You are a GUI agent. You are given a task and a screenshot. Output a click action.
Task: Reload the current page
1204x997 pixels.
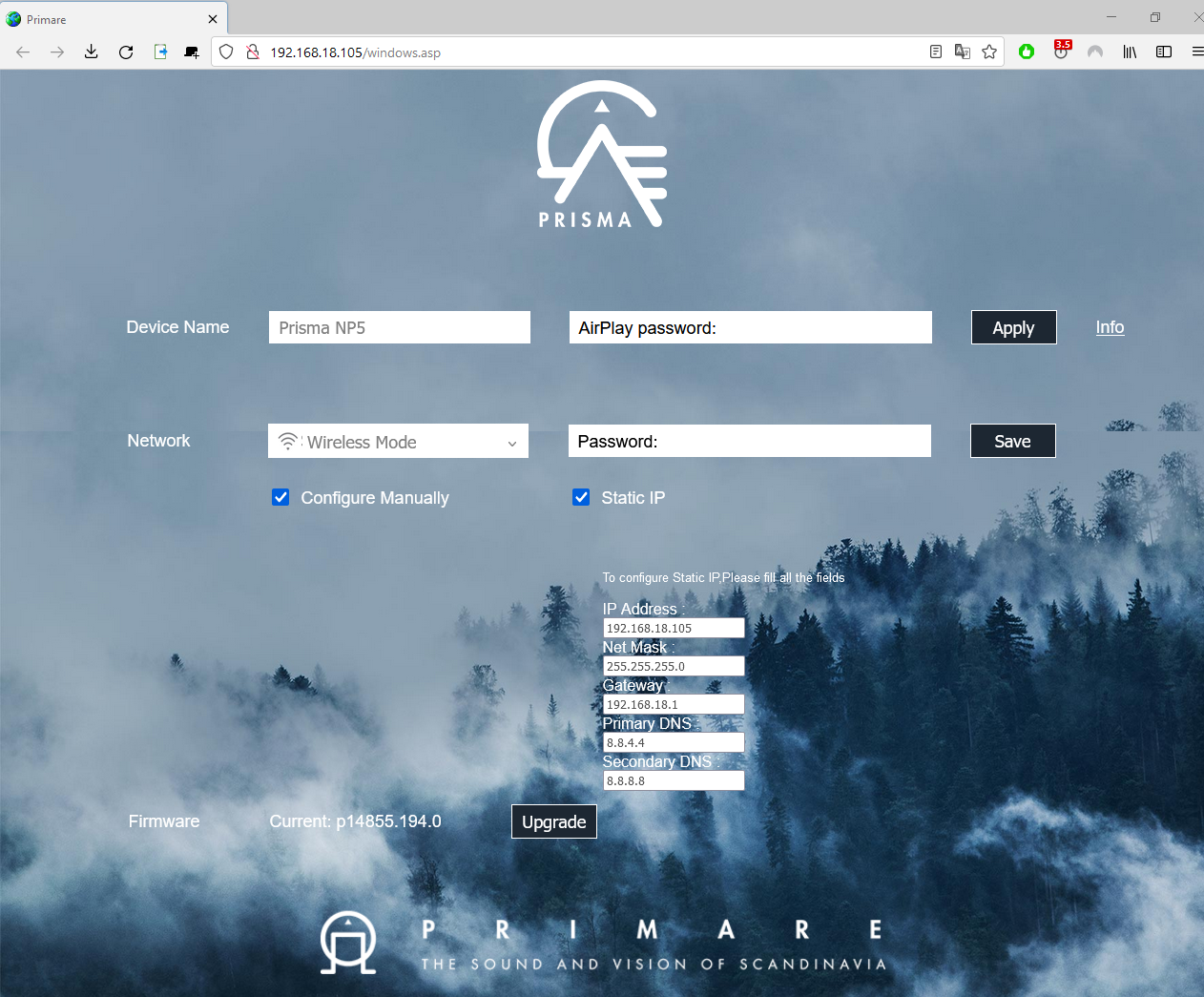[x=126, y=52]
